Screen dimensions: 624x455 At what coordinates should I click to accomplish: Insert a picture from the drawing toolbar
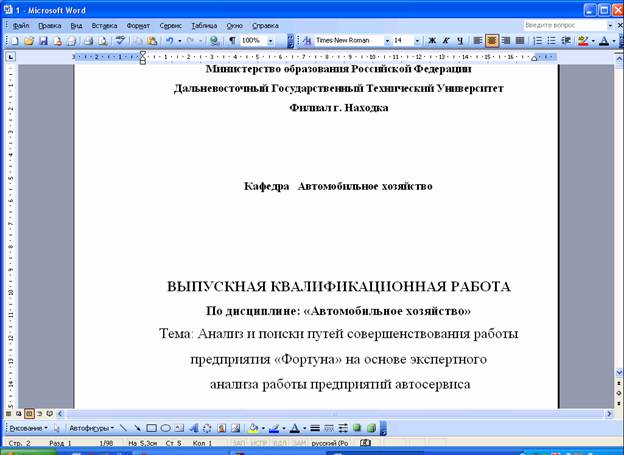pyautogui.click(x=236, y=428)
